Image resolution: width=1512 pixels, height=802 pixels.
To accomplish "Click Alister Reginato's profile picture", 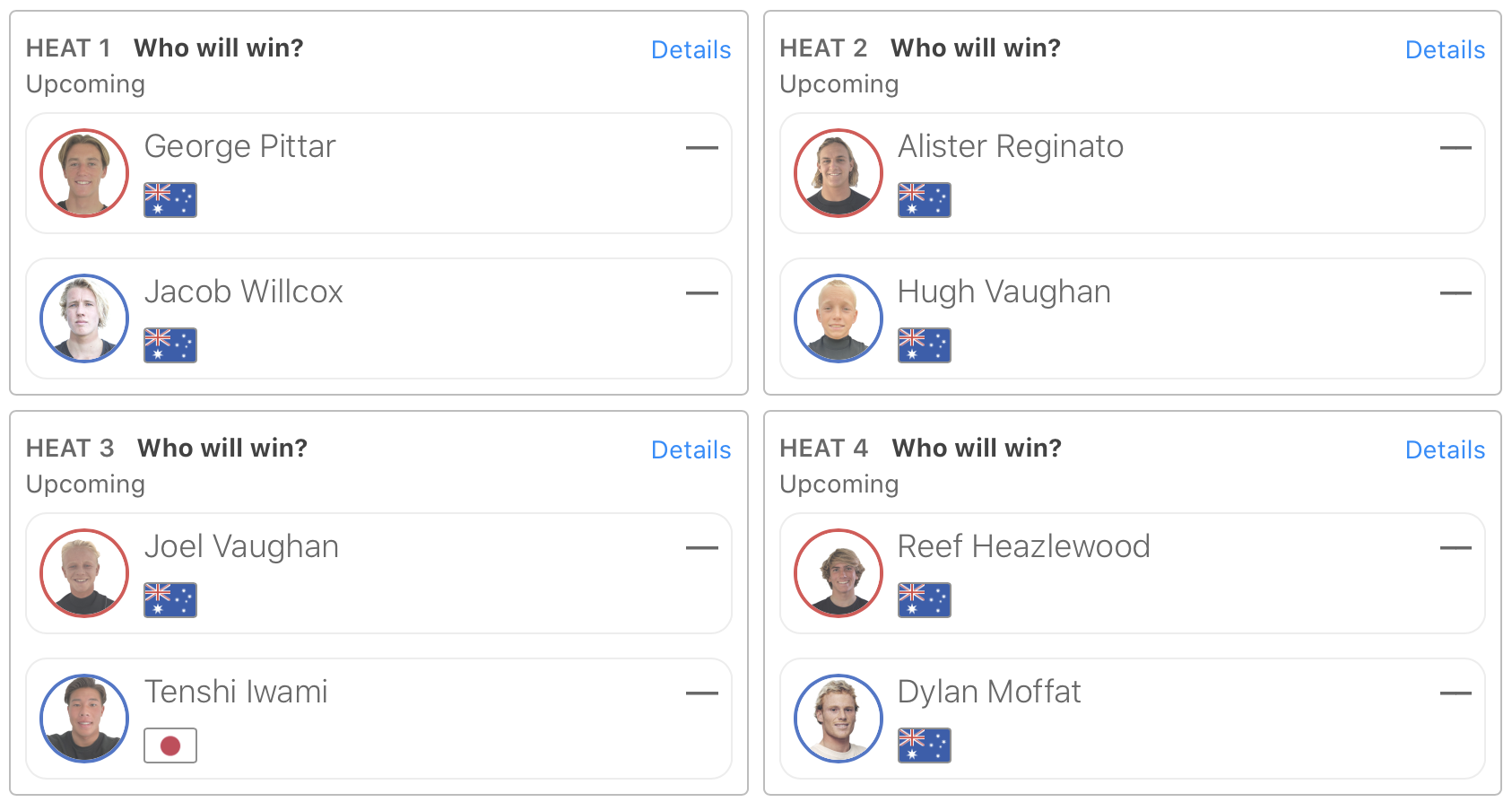I will coord(839,173).
